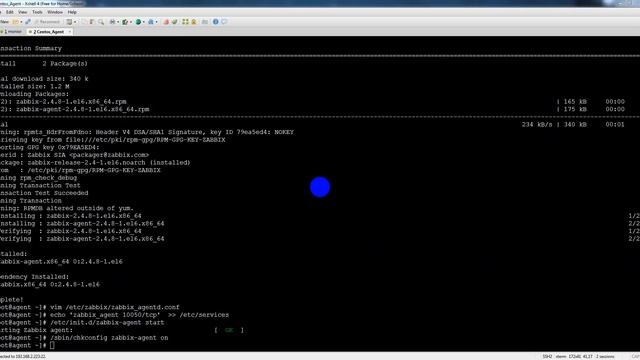640x360 pixels.
Task: Click 'Transaction Test Succeeded' line
Action: [x=44, y=193]
